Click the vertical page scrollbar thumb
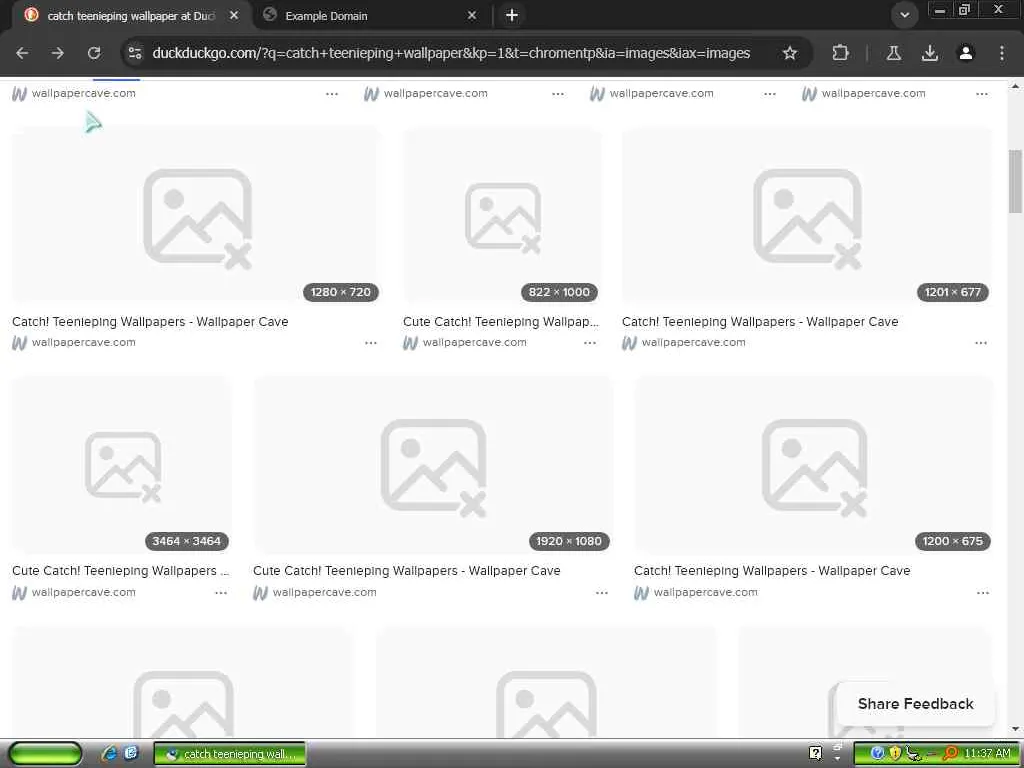The width and height of the screenshot is (1024, 768). tap(1015, 182)
